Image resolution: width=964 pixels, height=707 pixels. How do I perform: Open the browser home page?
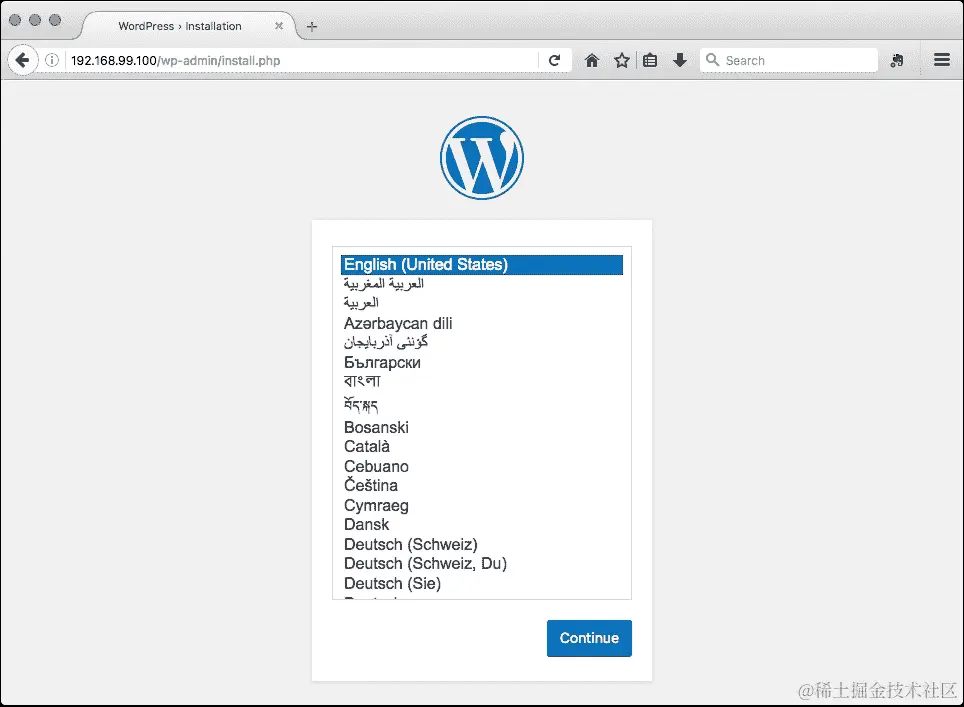591,59
